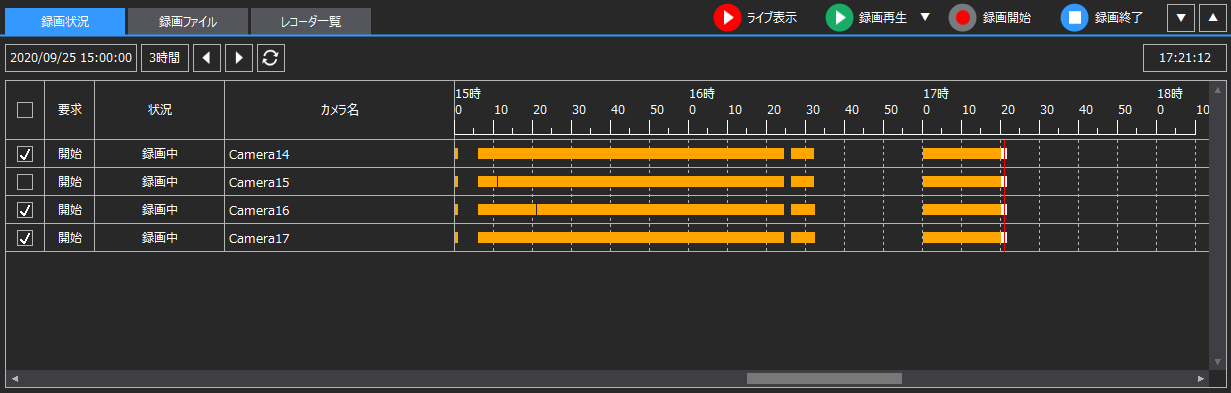Image resolution: width=1231 pixels, height=393 pixels.
Task: Click the down triangle button at top right
Action: tap(1181, 18)
